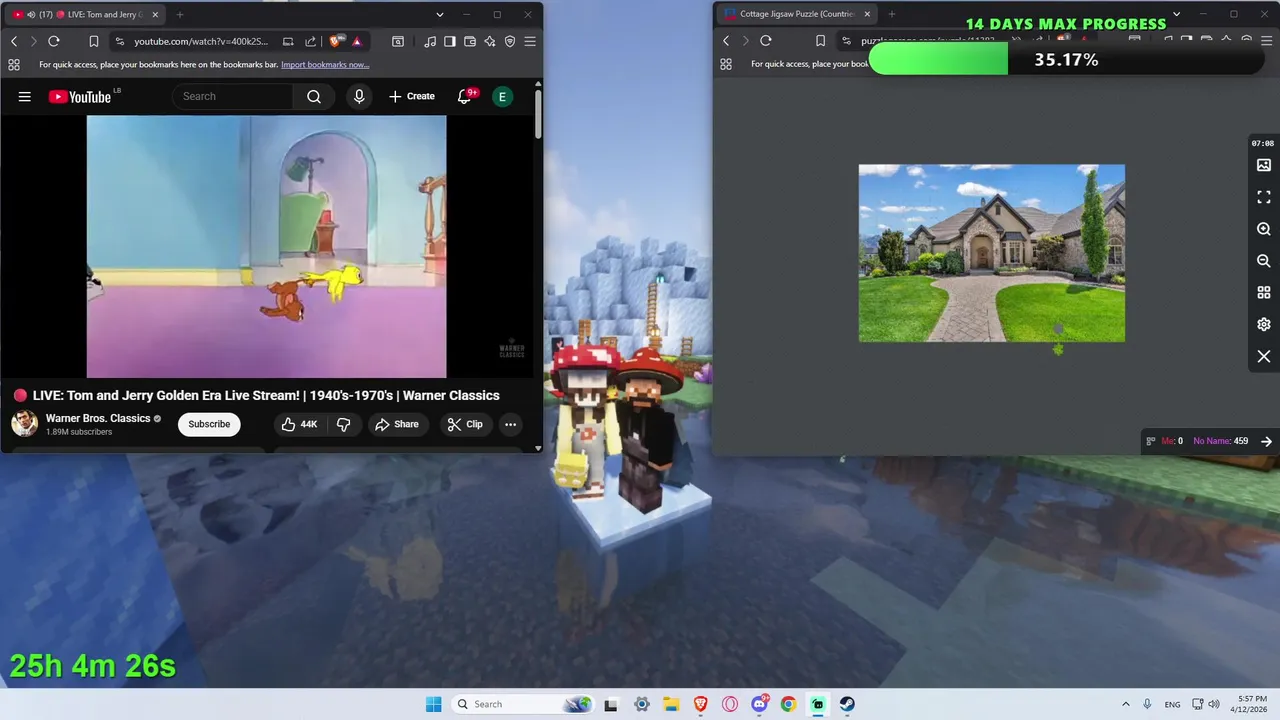Reload the puzzle page
Screen dimensions: 1280x720
pos(766,41)
